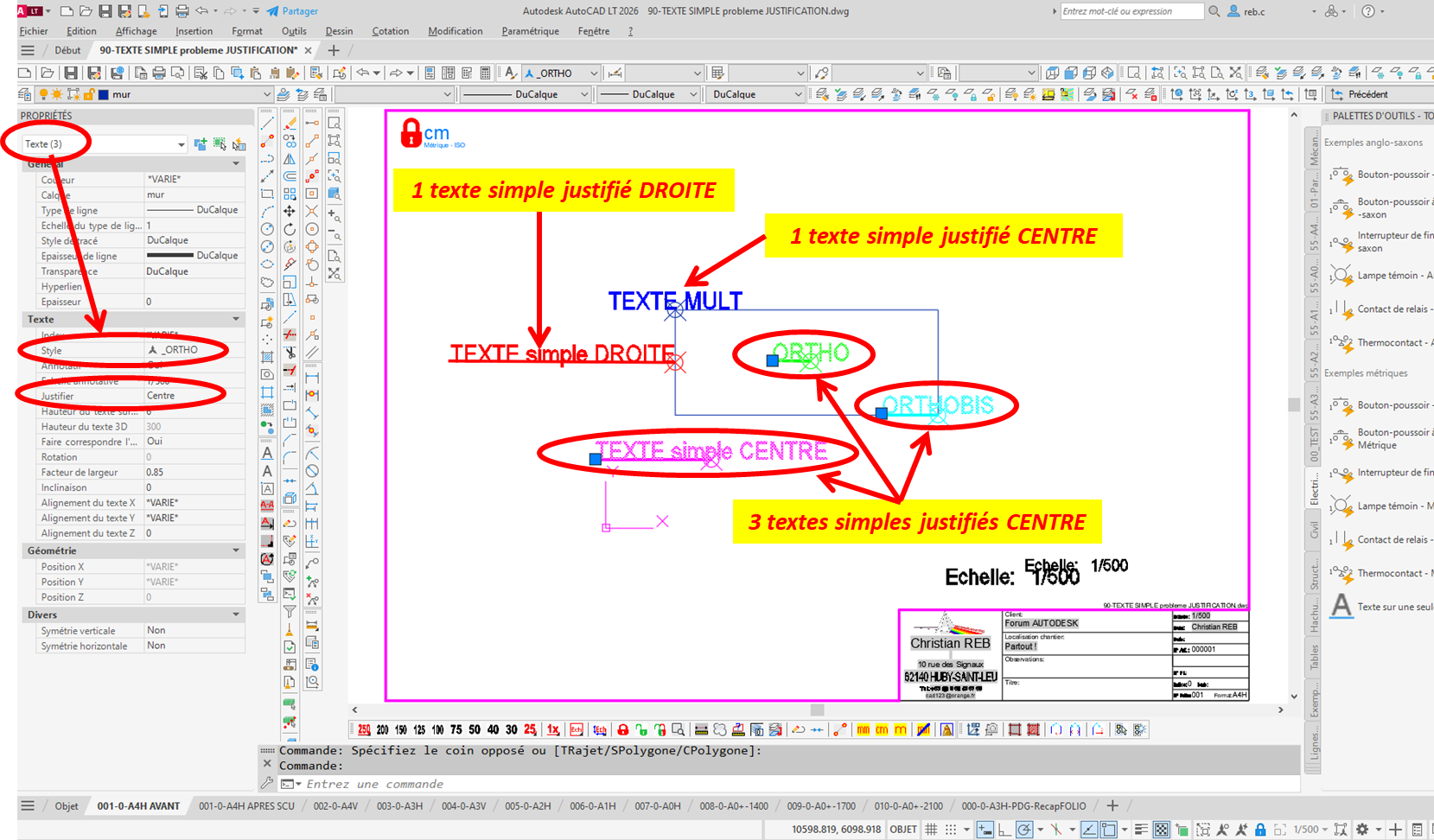The width and height of the screenshot is (1434, 840).
Task: Select the Mirror tool
Action: (290, 159)
